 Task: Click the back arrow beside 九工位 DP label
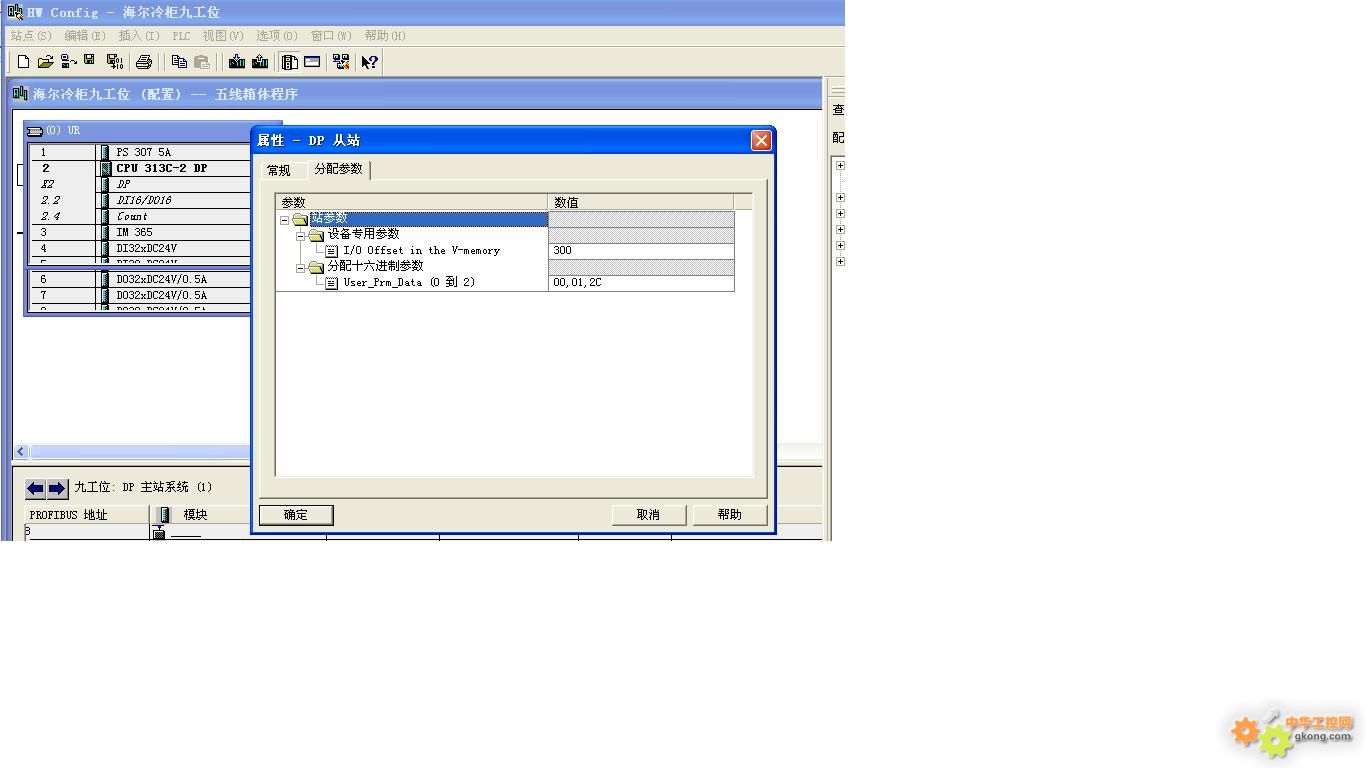click(35, 488)
